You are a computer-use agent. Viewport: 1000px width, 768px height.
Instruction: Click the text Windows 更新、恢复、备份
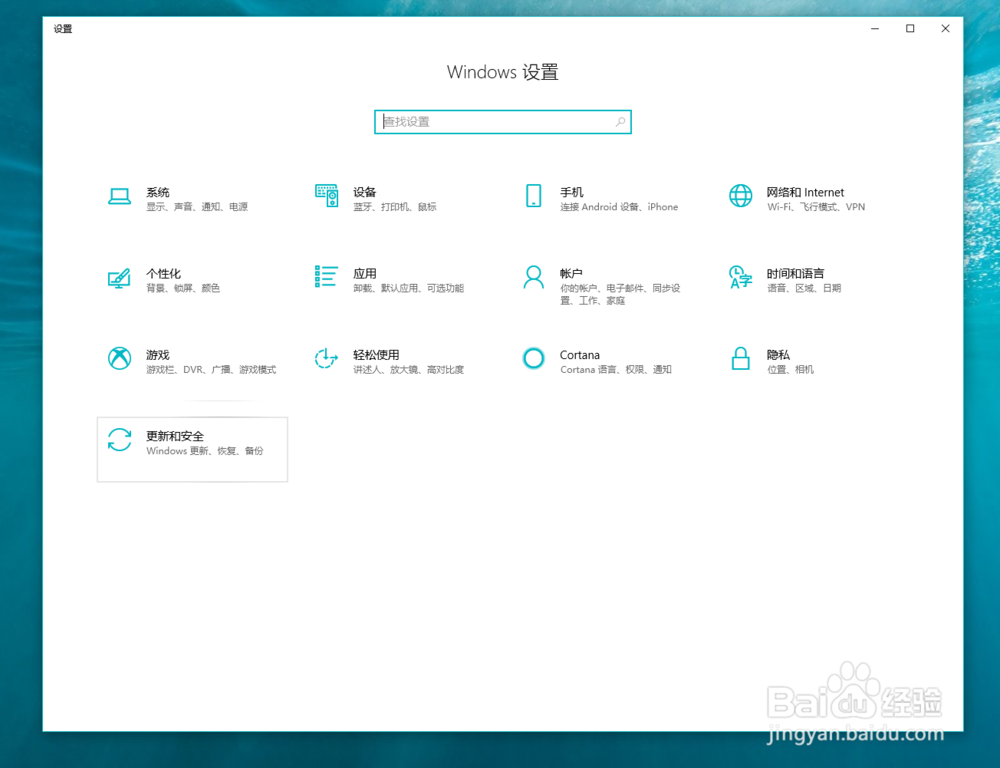(x=205, y=451)
